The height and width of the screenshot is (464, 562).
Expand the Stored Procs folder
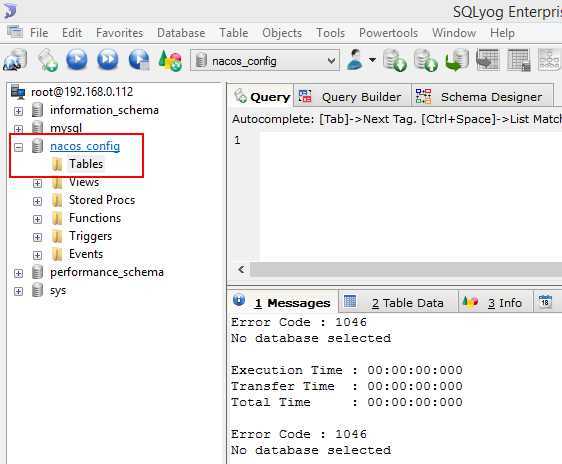(x=37, y=201)
